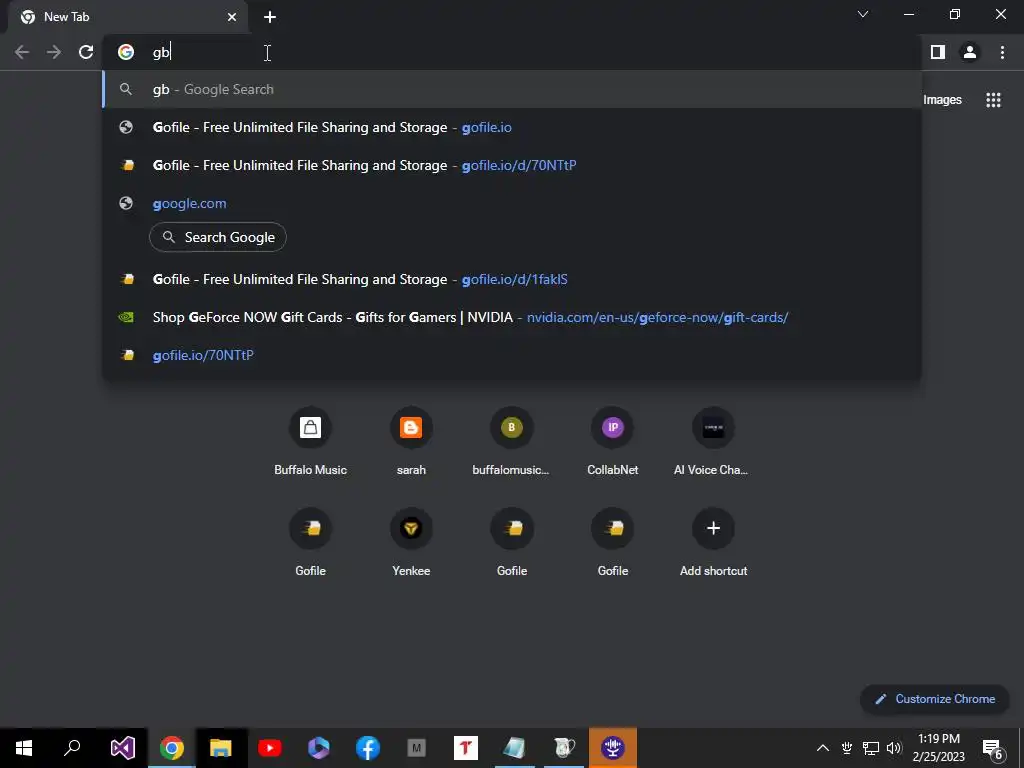Open the Chrome profile icon
1024x768 pixels.
click(x=970, y=52)
